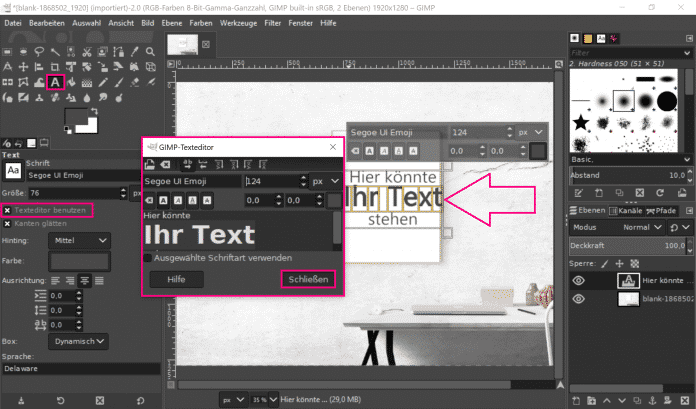The width and height of the screenshot is (696, 409).
Task: Toggle the 'Texteditor benutzen' checkbox
Action: click(8, 210)
